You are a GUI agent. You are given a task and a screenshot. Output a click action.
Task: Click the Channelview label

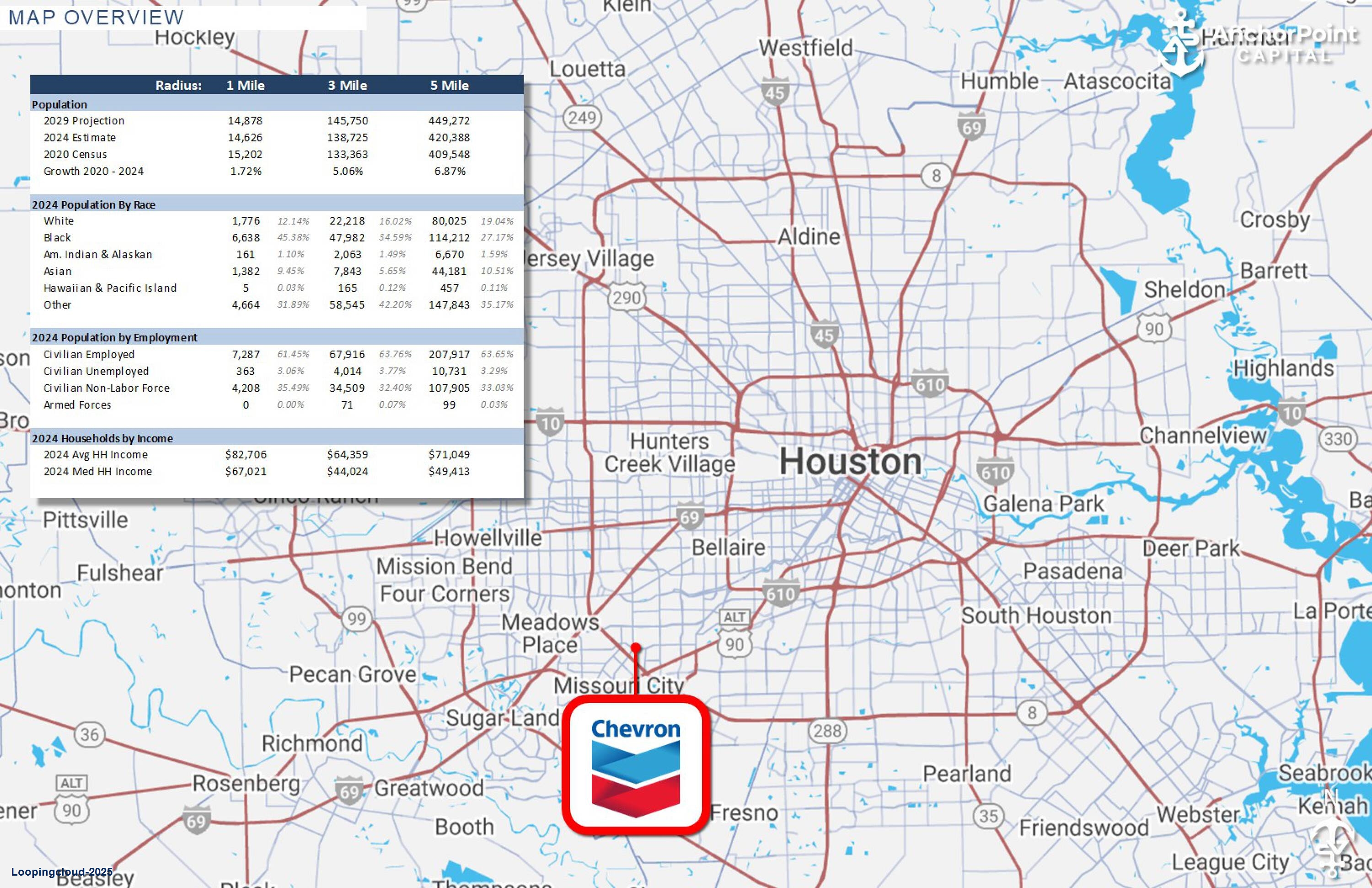pos(1203,436)
